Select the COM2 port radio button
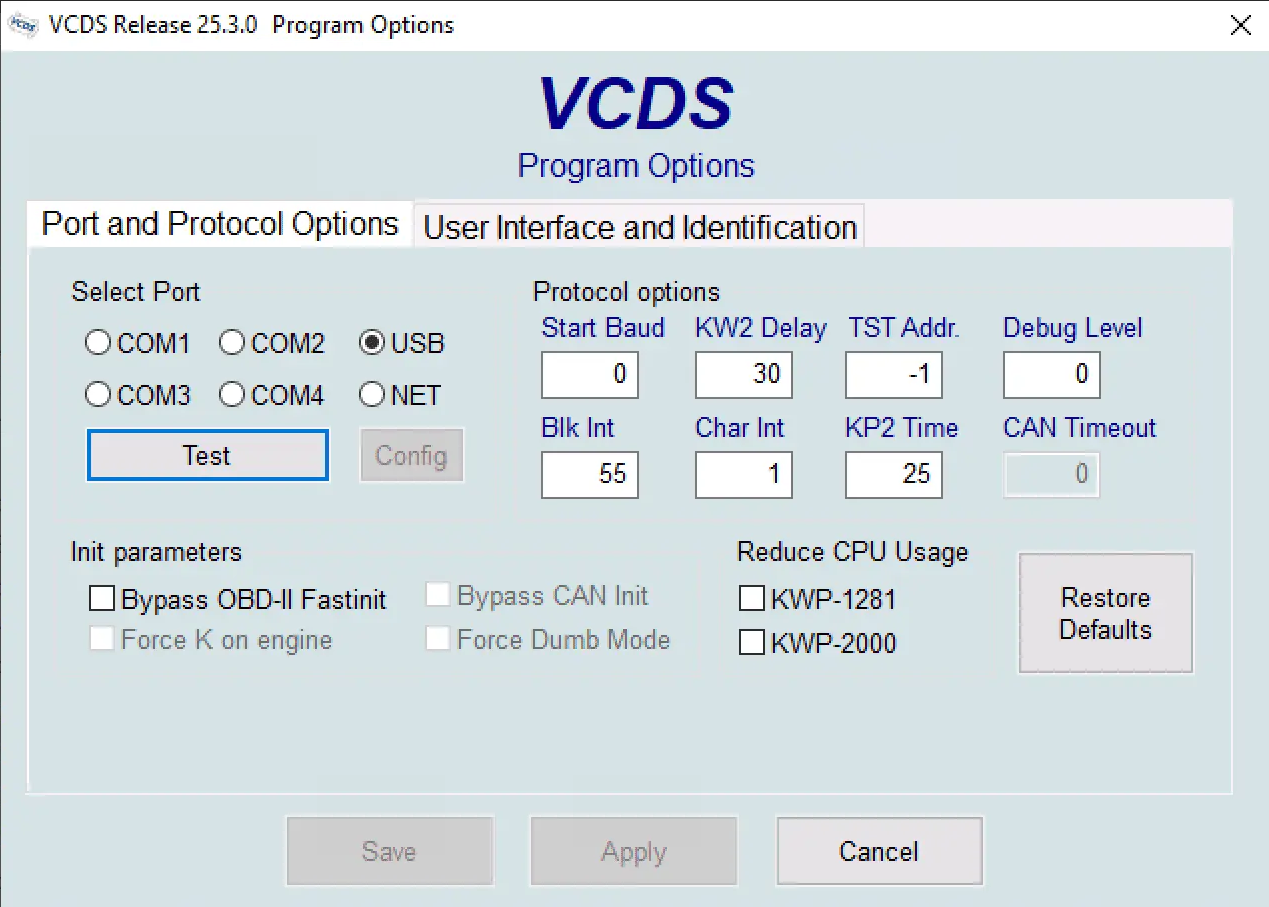 232,343
